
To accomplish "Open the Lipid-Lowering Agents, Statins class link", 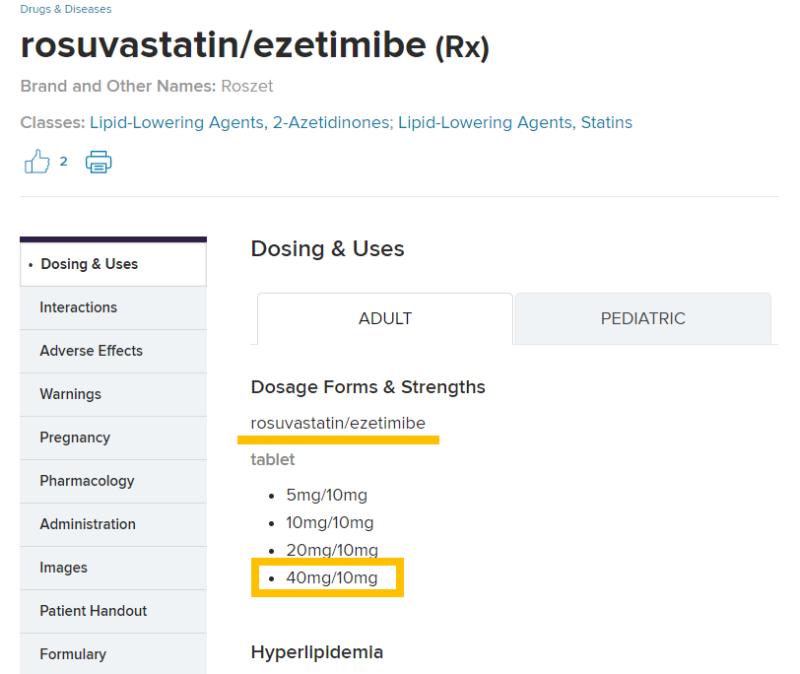I will (515, 123).
